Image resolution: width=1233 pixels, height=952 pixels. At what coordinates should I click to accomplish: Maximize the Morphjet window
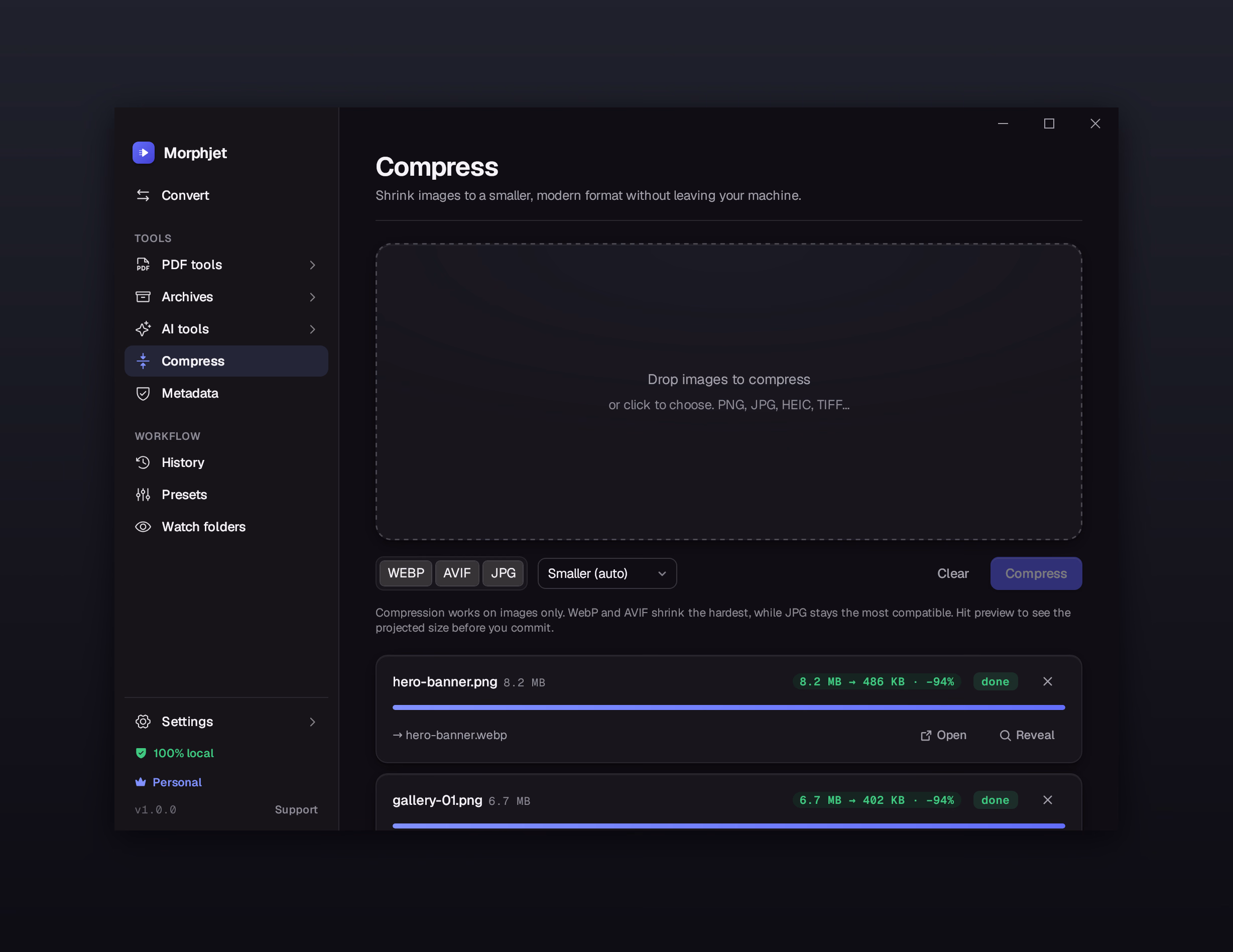point(1049,124)
